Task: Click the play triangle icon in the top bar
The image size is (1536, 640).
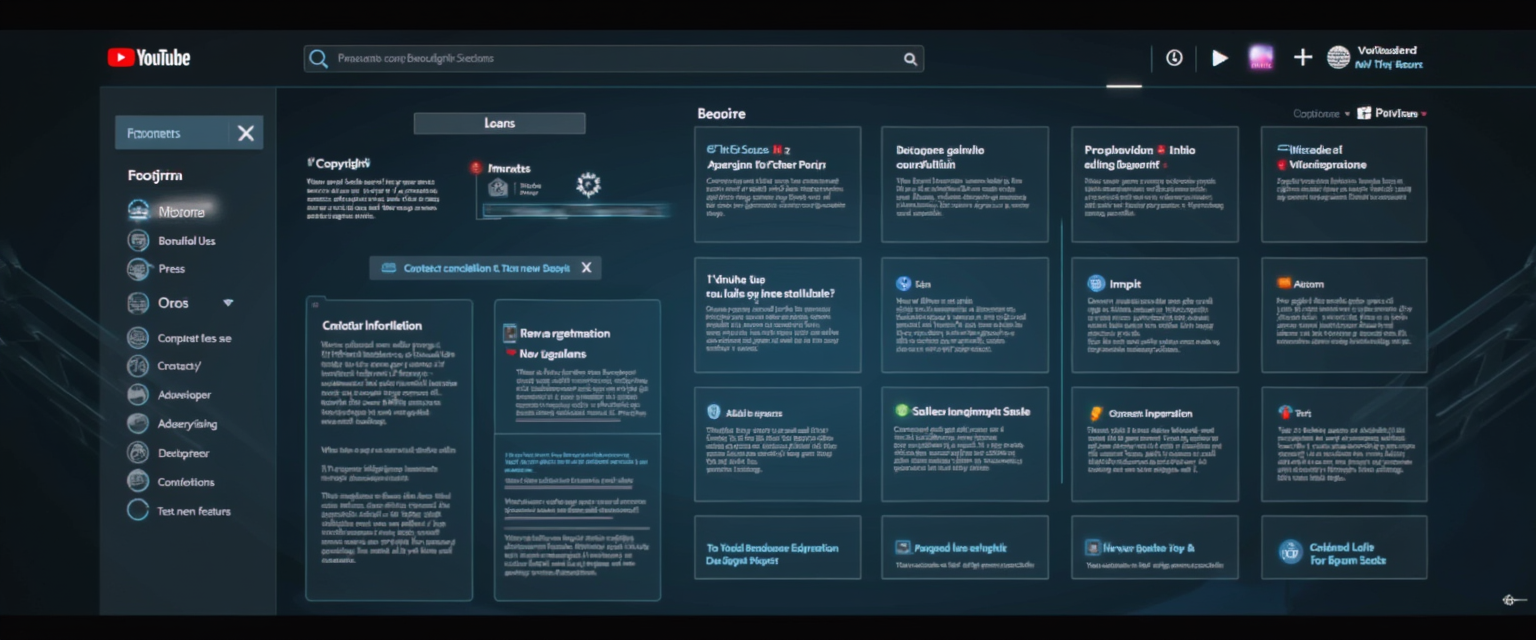Action: click(x=1219, y=57)
